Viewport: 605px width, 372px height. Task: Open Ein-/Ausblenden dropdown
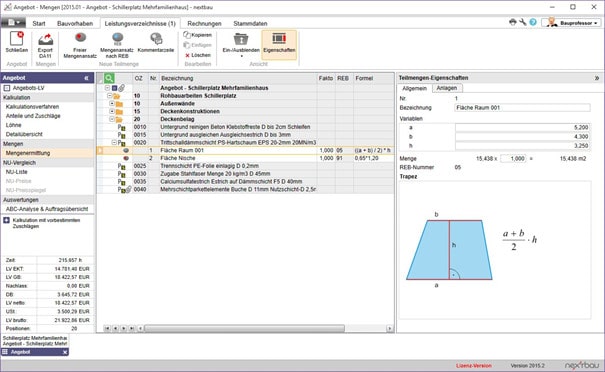(241, 45)
